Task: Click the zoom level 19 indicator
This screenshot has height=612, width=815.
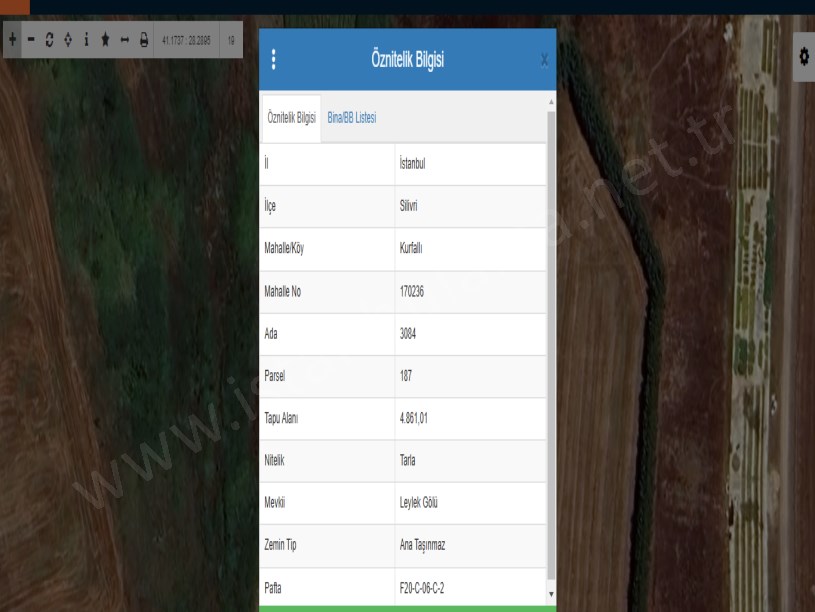Action: point(231,40)
